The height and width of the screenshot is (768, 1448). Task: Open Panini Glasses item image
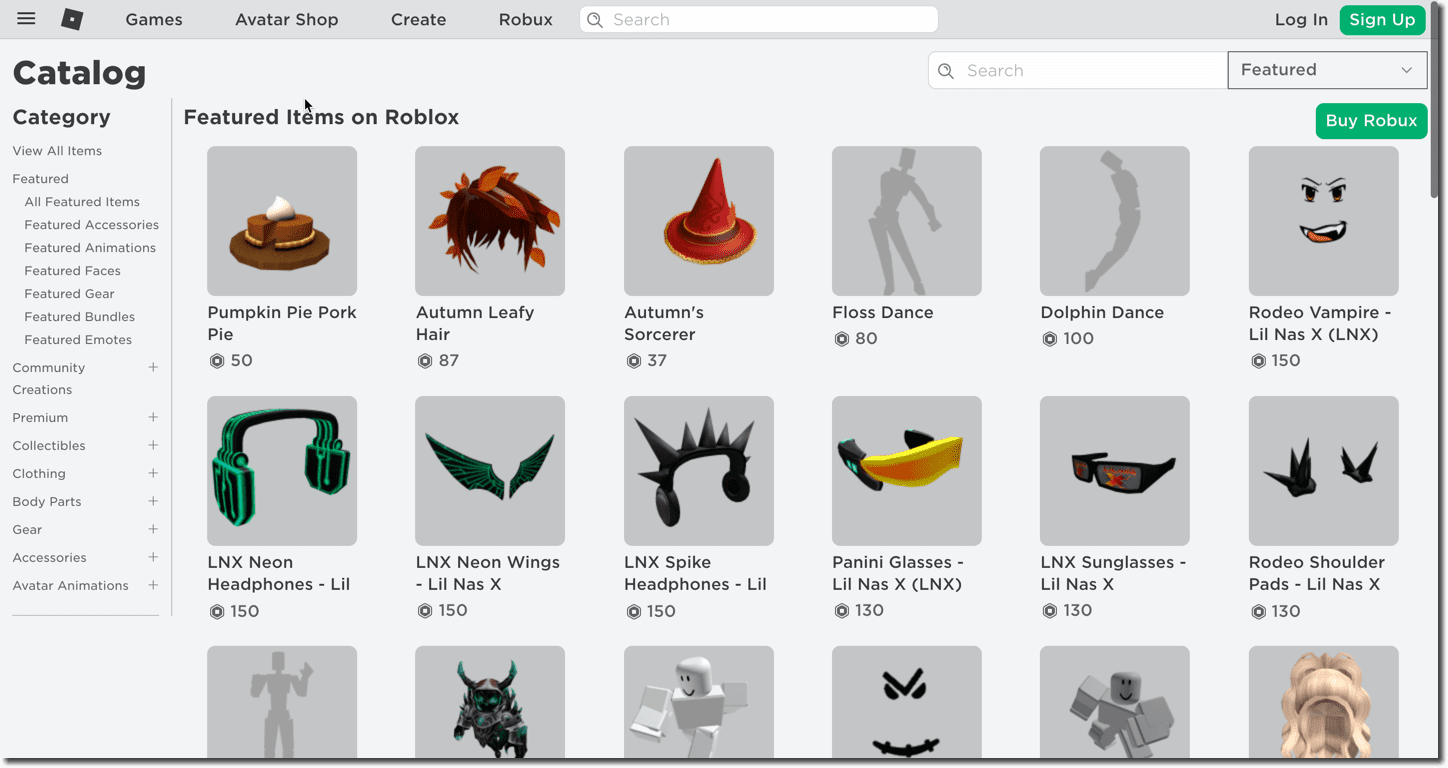[907, 471]
